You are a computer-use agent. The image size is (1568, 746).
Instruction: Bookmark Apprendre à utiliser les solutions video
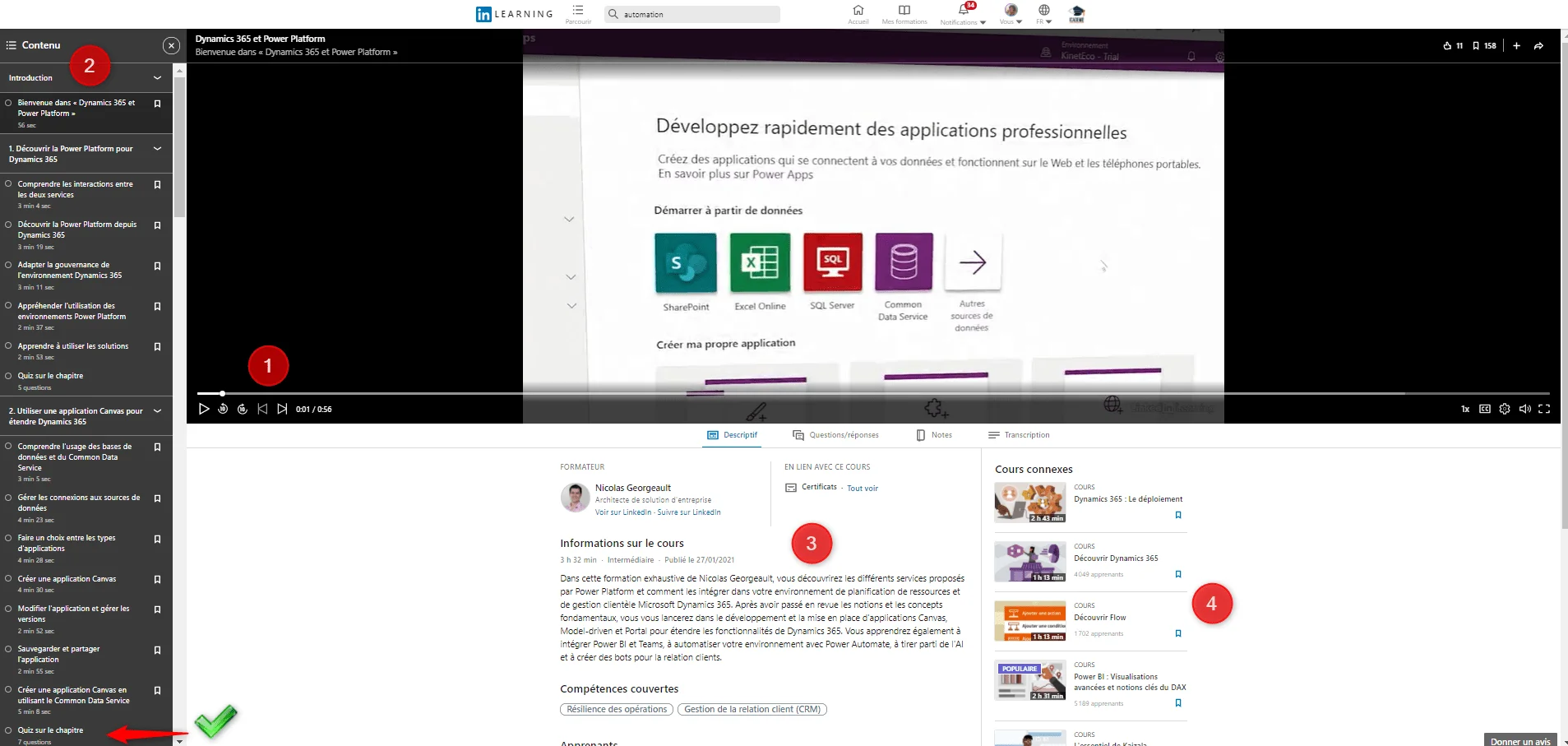click(157, 347)
